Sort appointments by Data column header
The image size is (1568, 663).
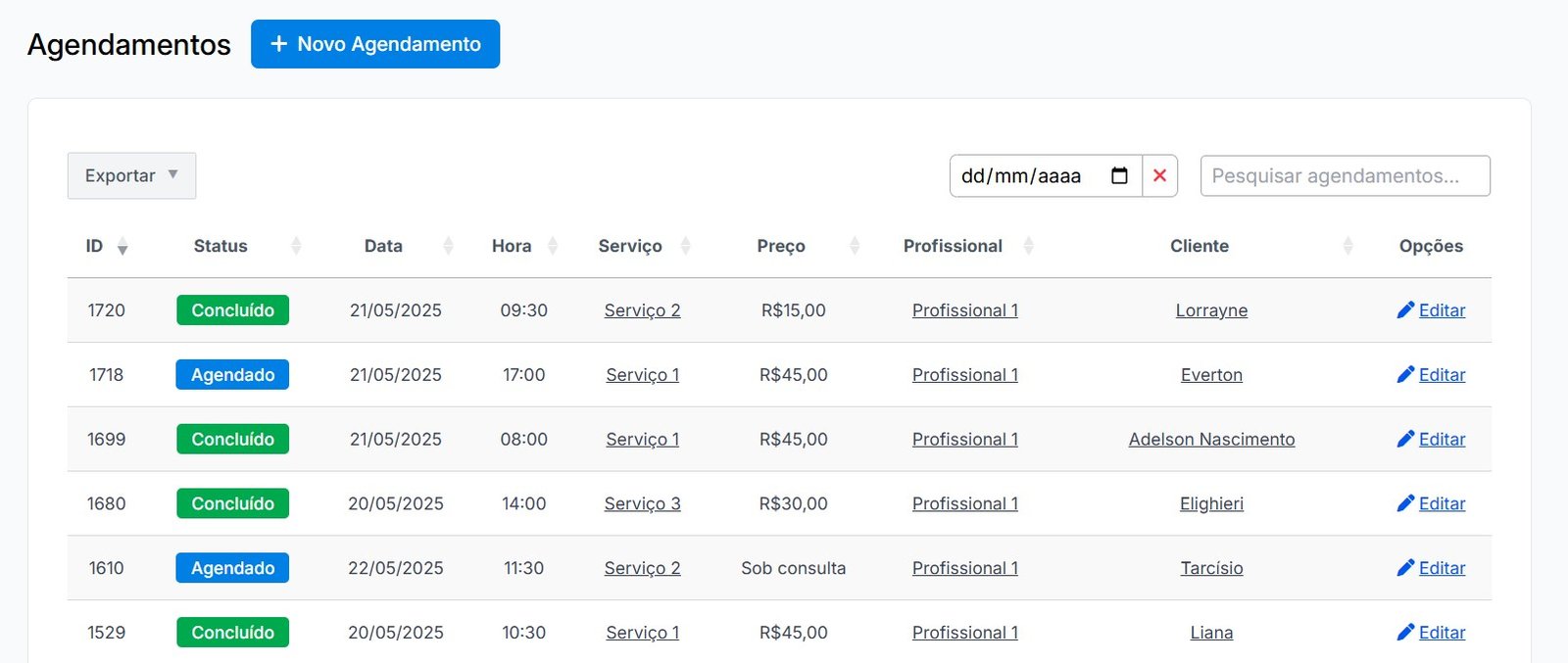[383, 247]
